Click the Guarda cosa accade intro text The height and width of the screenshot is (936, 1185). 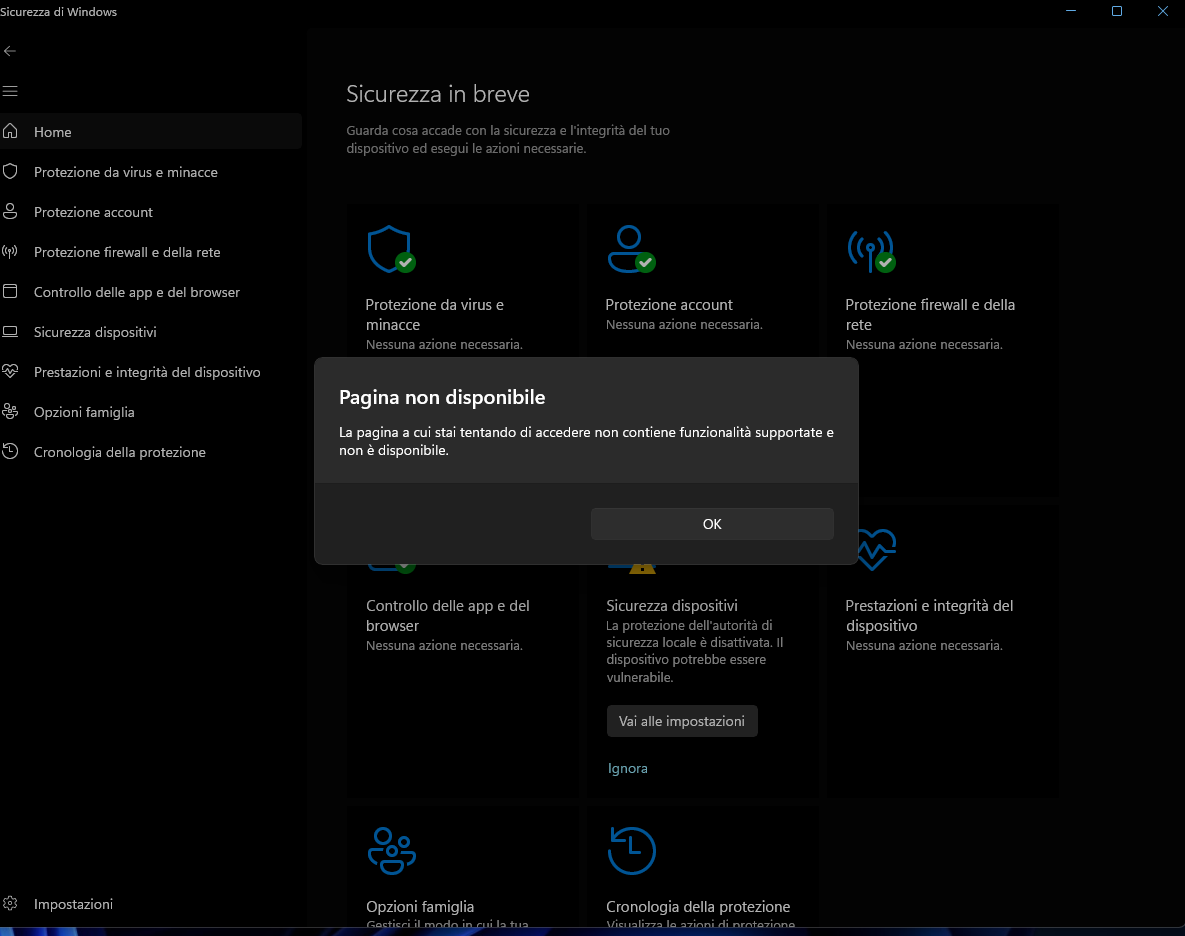click(x=508, y=140)
